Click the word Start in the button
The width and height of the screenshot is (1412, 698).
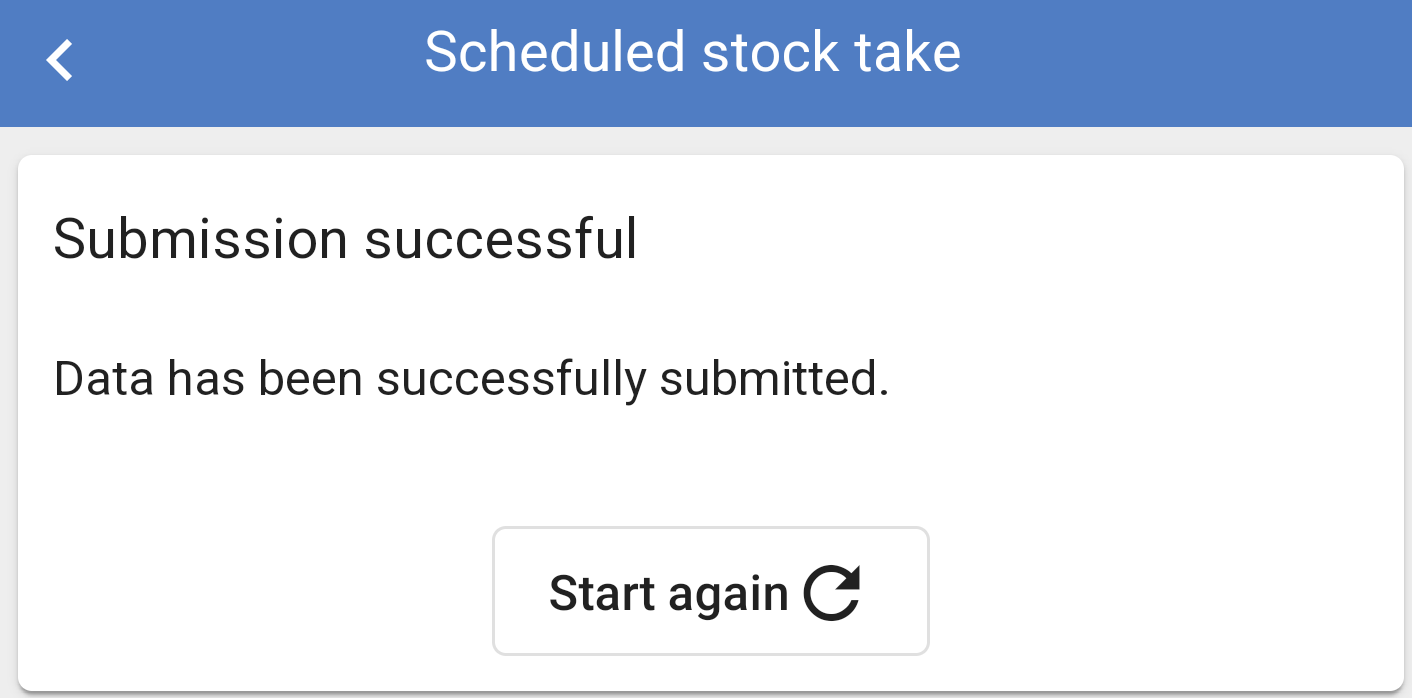pos(603,593)
